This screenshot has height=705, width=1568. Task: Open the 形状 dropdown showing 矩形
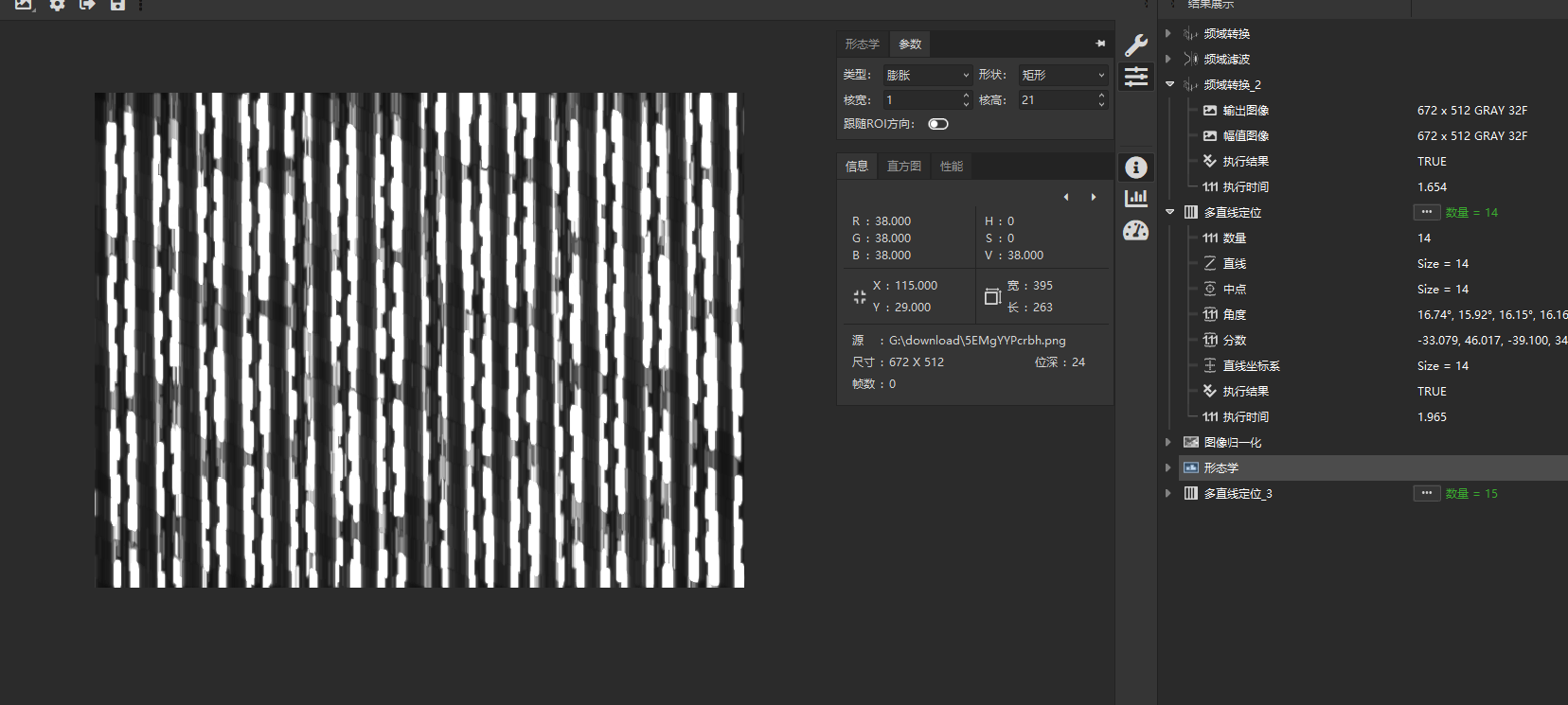(x=1062, y=75)
